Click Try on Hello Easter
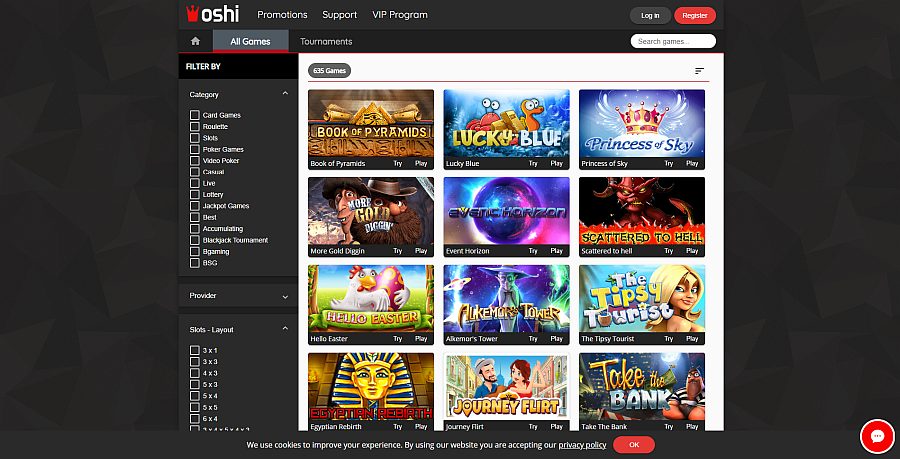Viewport: 900px width, 459px height. click(x=398, y=339)
